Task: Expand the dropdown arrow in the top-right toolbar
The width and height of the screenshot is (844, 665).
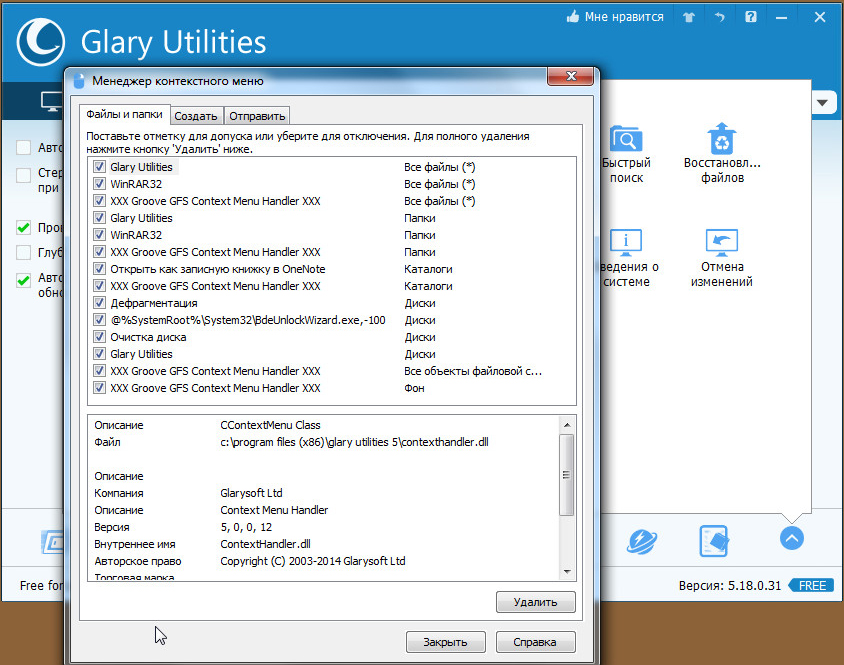Action: (x=824, y=102)
